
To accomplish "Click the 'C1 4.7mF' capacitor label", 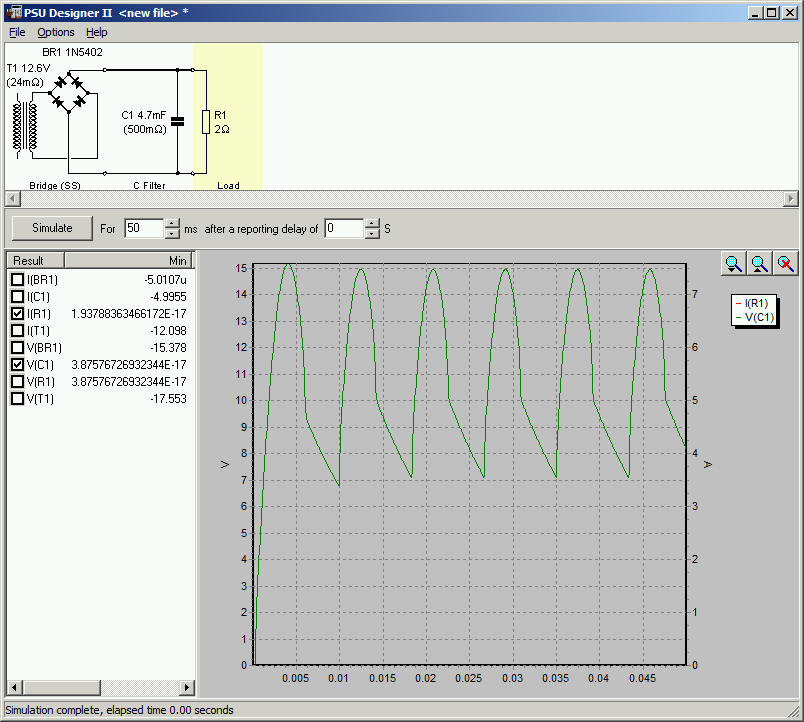I will (x=144, y=115).
